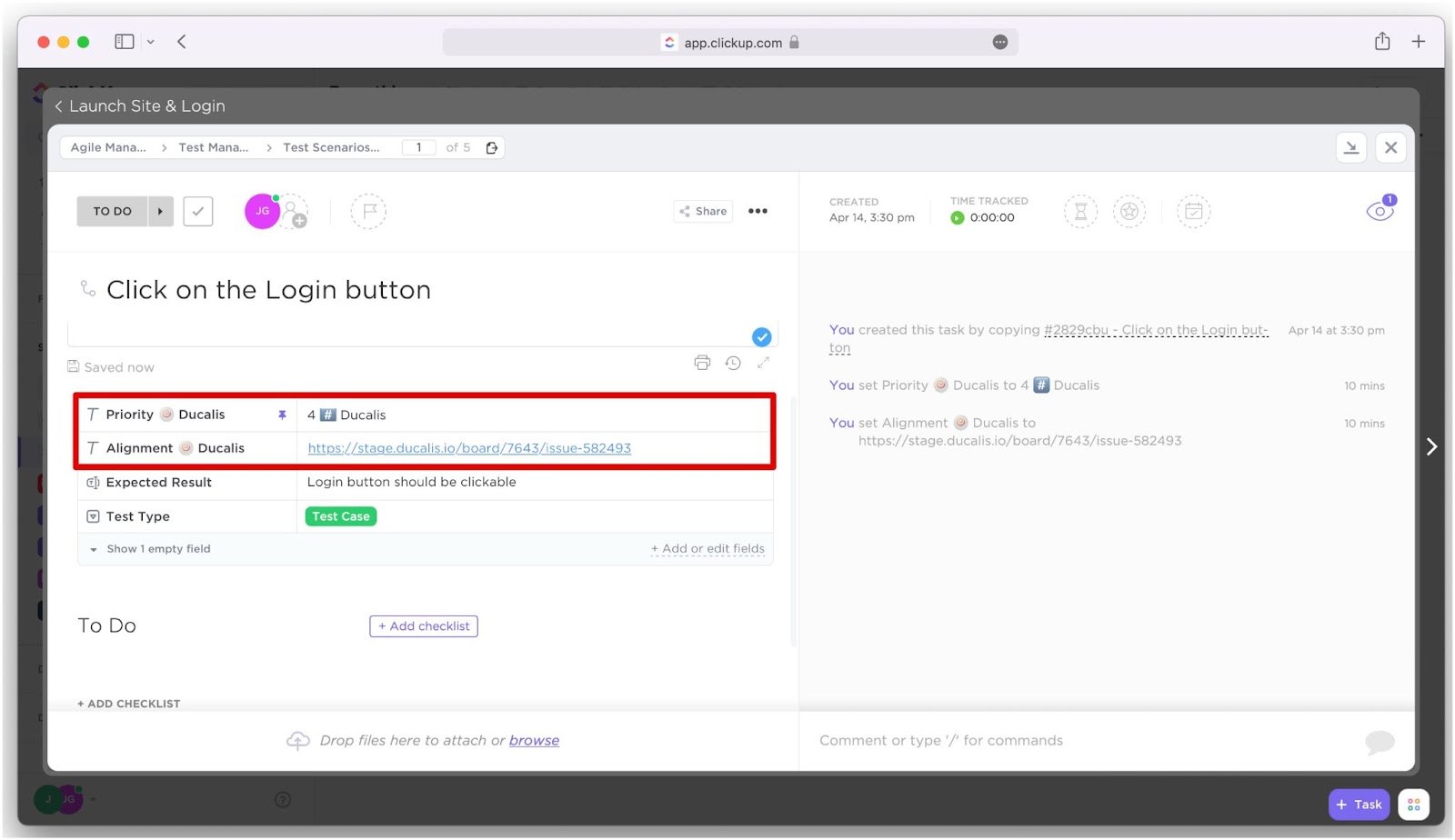Viewport: 1455px width, 840px height.
Task: Expand the description to full screen
Action: pyautogui.click(x=763, y=363)
